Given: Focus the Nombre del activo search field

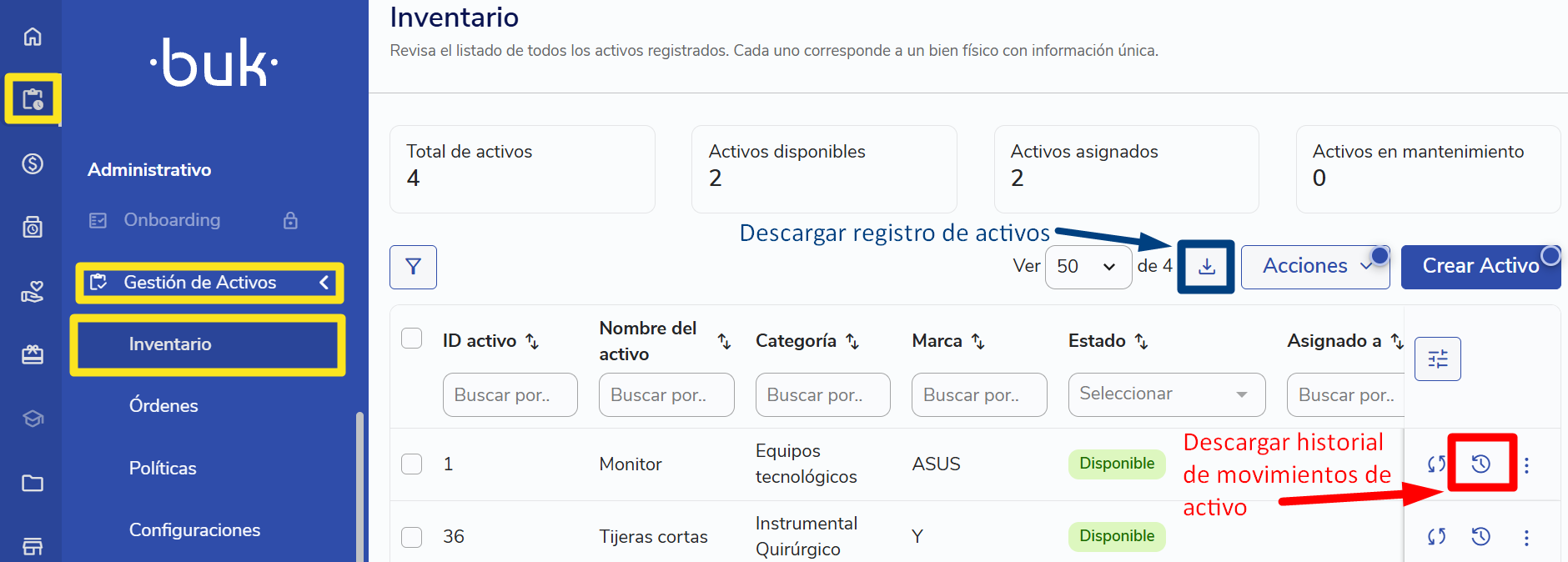Looking at the screenshot, I should click(x=666, y=394).
